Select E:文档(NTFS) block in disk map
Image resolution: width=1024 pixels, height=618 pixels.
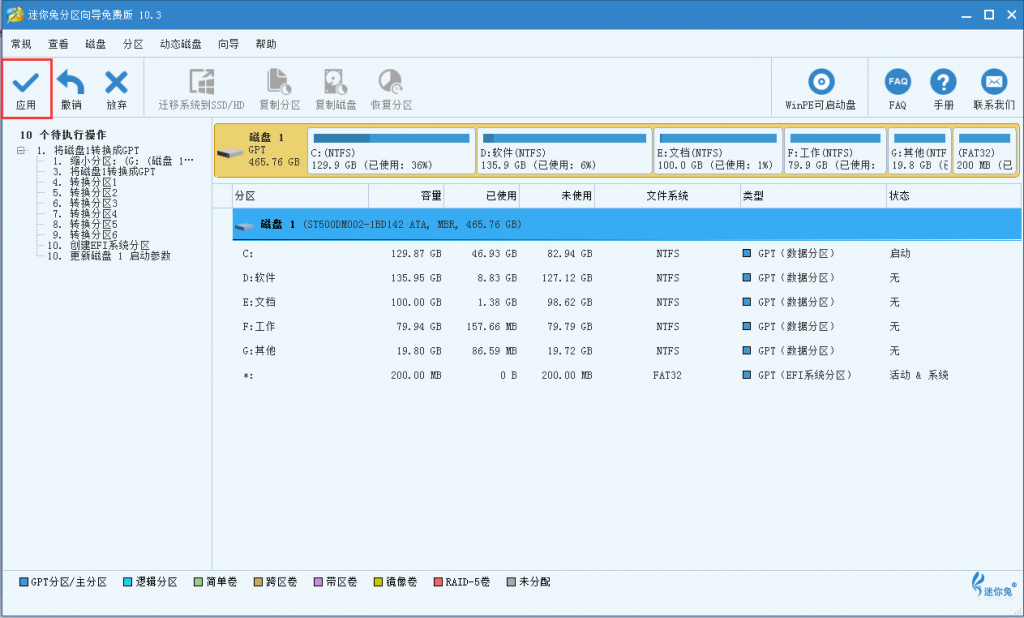pyautogui.click(x=718, y=152)
